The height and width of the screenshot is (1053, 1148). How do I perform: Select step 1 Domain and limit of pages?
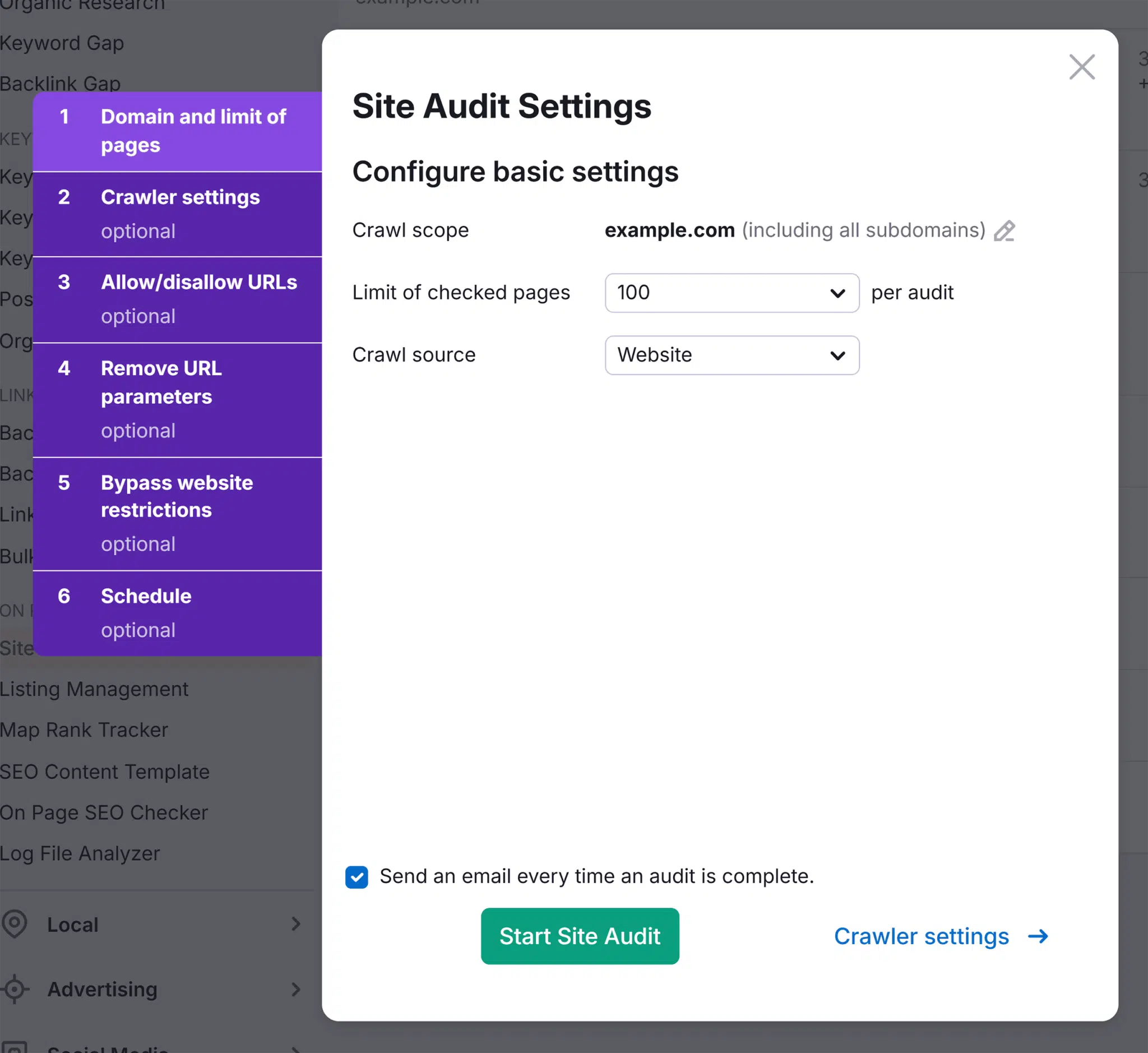[177, 131]
